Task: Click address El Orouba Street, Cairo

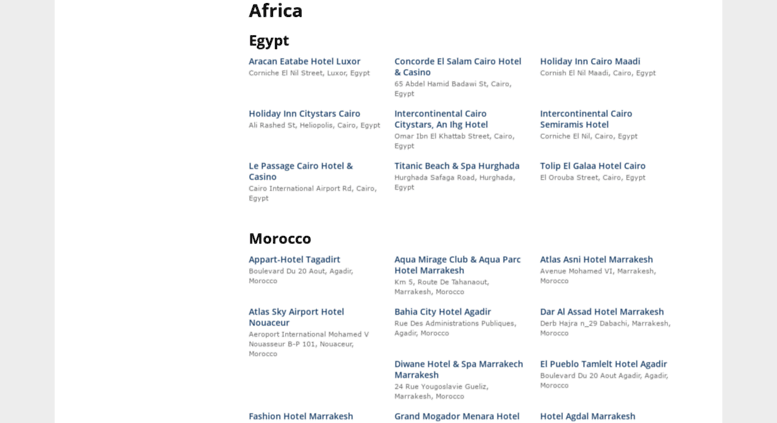Action: click(593, 178)
